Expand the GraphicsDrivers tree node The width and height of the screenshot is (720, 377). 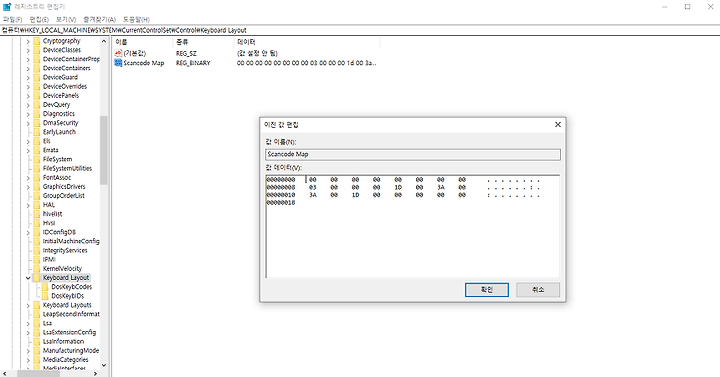(x=28, y=186)
